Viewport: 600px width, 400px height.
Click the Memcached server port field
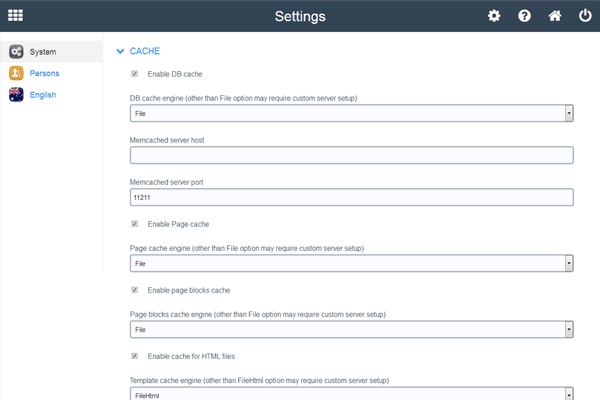point(351,197)
